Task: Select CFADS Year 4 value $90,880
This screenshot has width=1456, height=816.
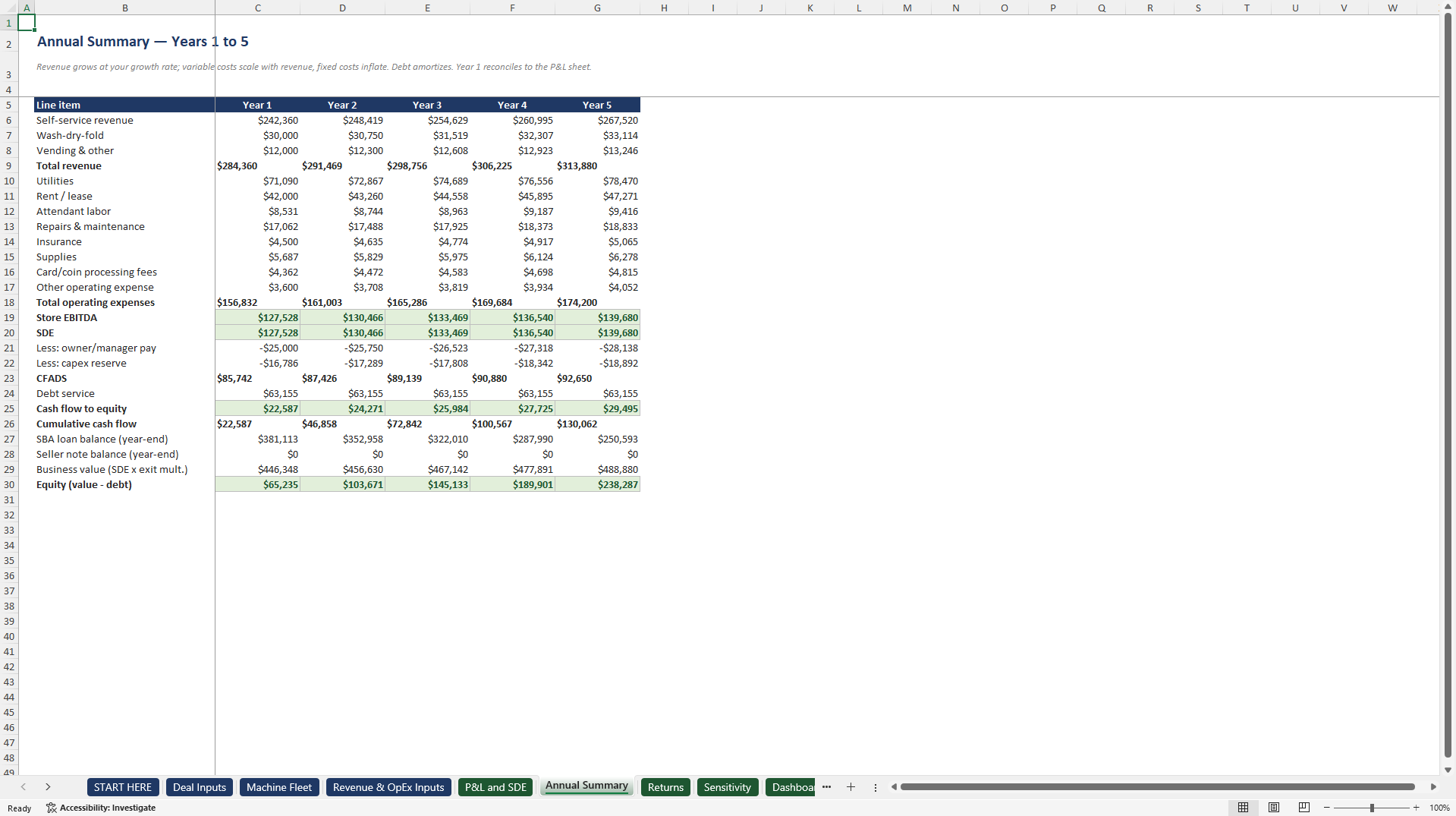Action: (512, 378)
